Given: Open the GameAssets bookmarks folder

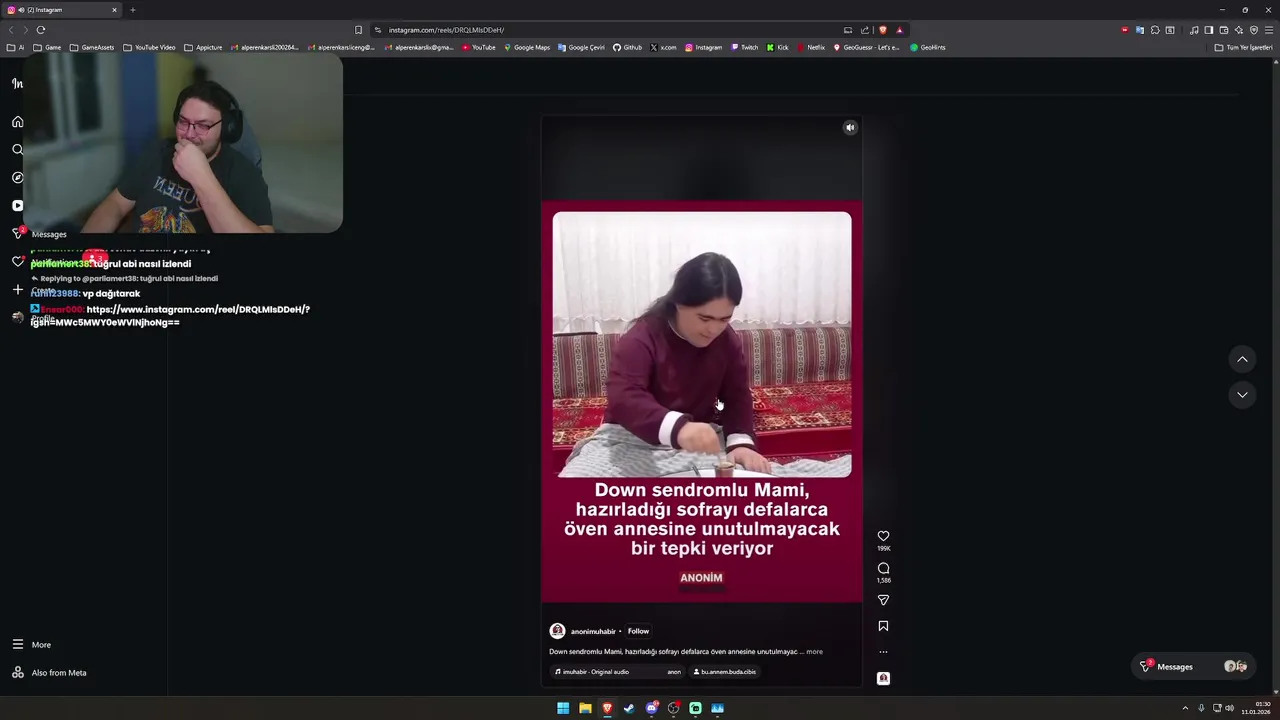Looking at the screenshot, I should pos(92,47).
